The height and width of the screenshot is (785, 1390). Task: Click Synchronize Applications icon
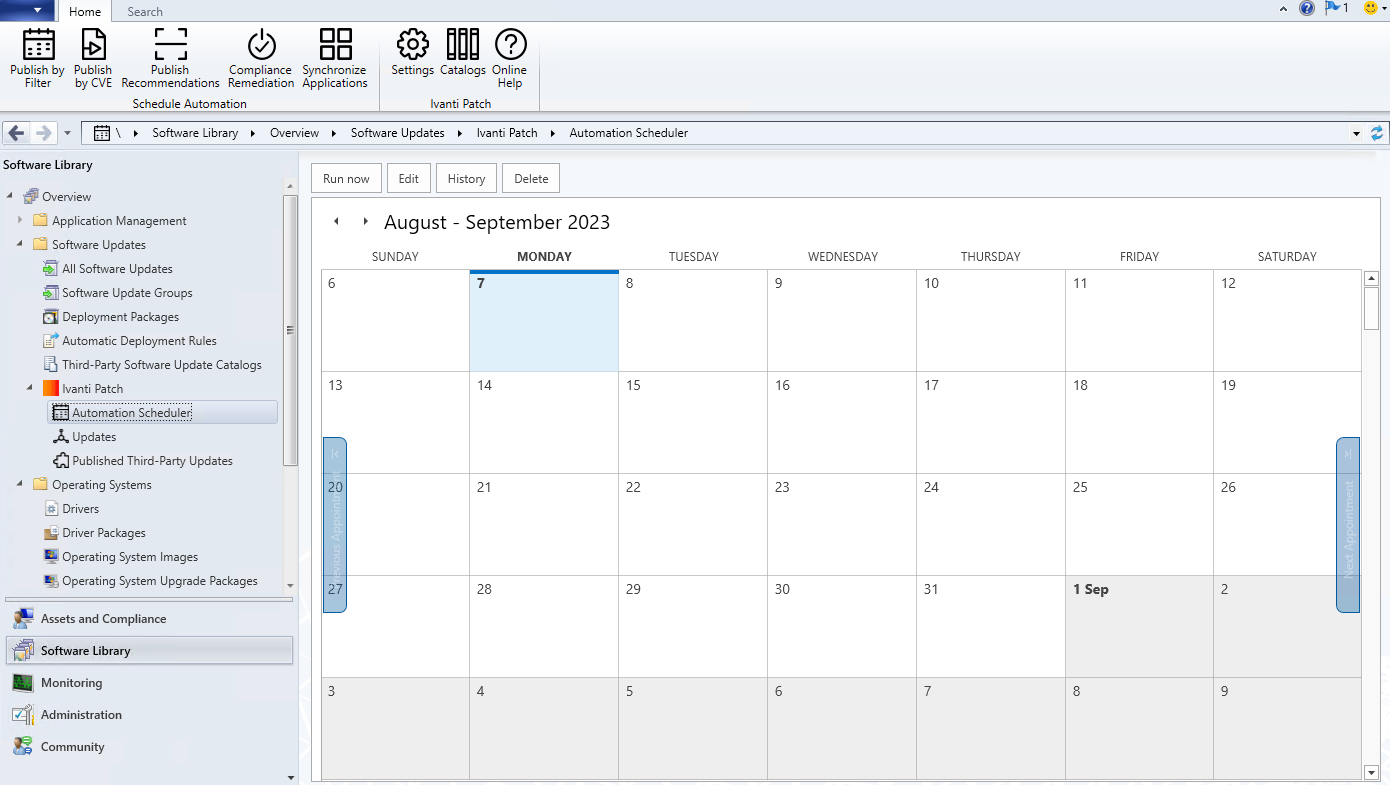pos(335,45)
